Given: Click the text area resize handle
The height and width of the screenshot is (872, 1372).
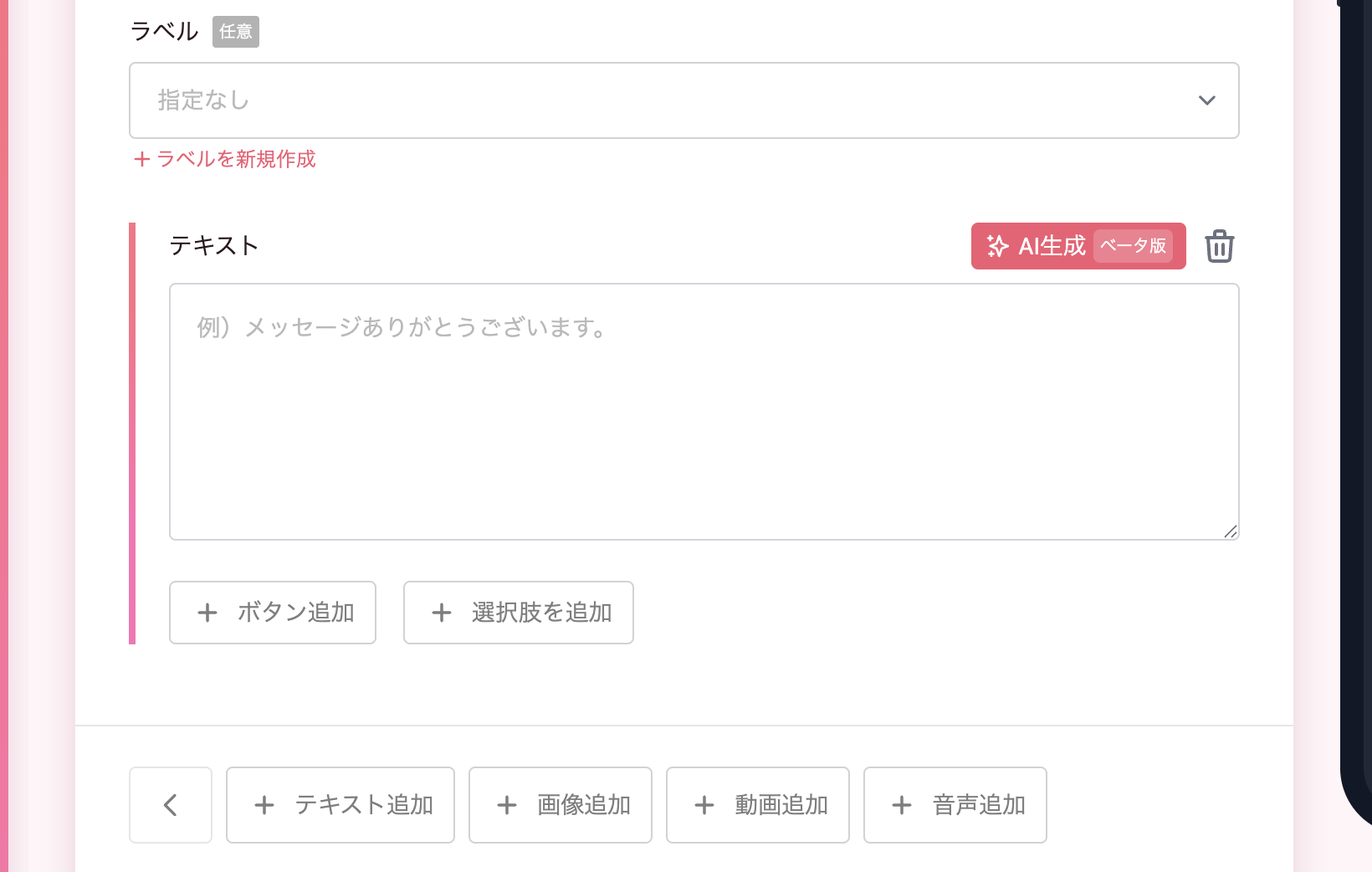Looking at the screenshot, I should [x=1231, y=531].
